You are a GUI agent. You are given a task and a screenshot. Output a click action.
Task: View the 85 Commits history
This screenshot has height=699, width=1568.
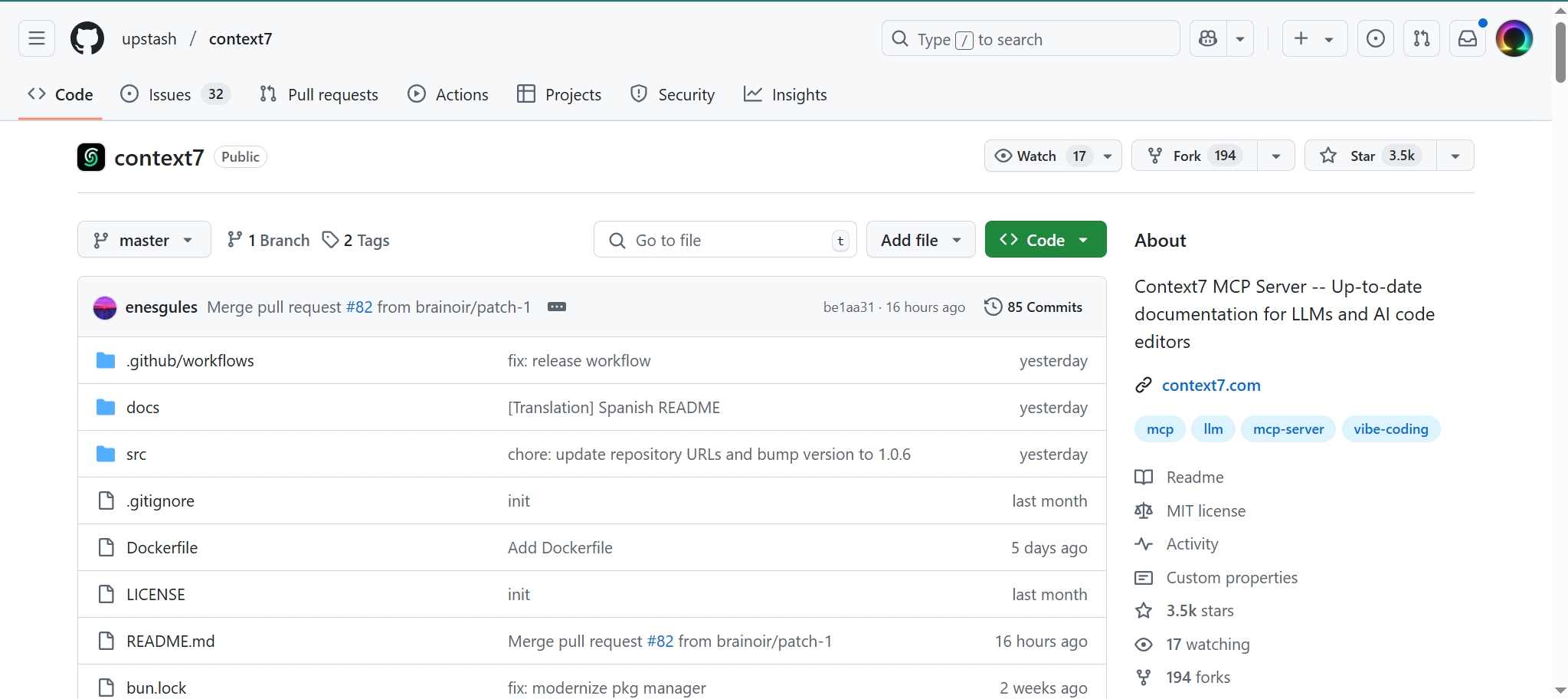tap(1033, 307)
